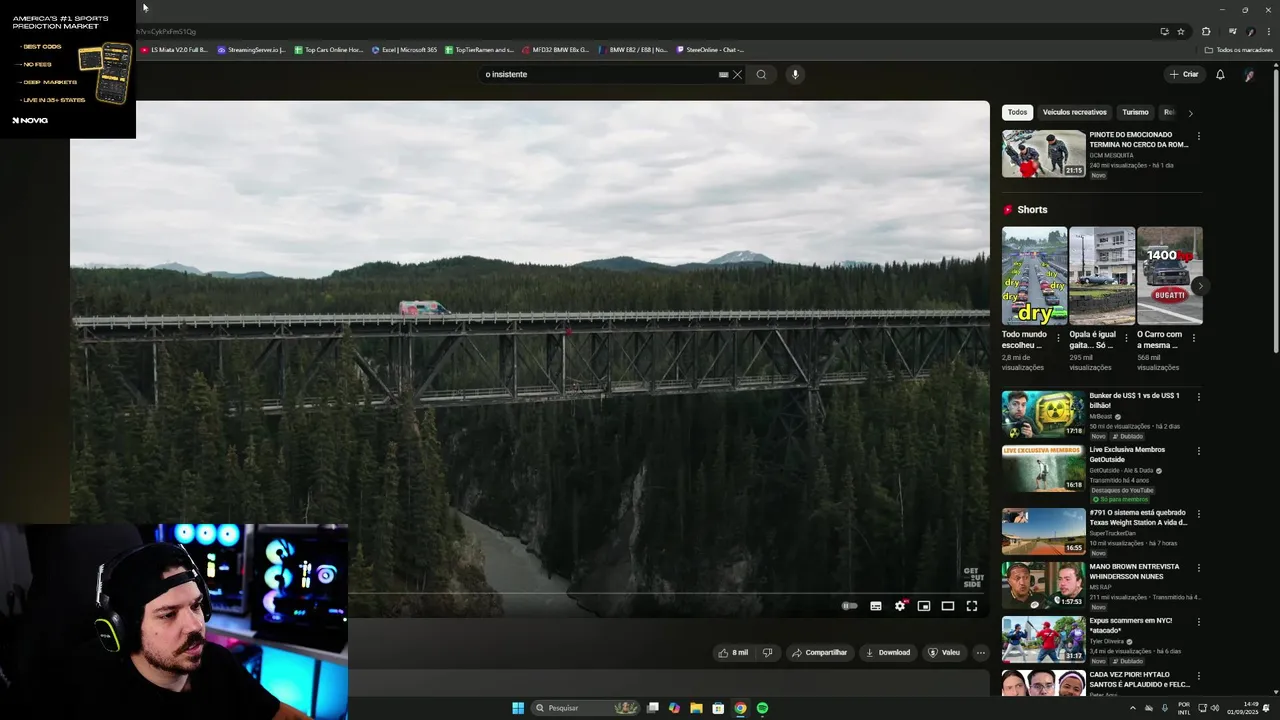Open options for 'Opala é igual gaita' Short
The height and width of the screenshot is (720, 1280).
(x=1126, y=337)
